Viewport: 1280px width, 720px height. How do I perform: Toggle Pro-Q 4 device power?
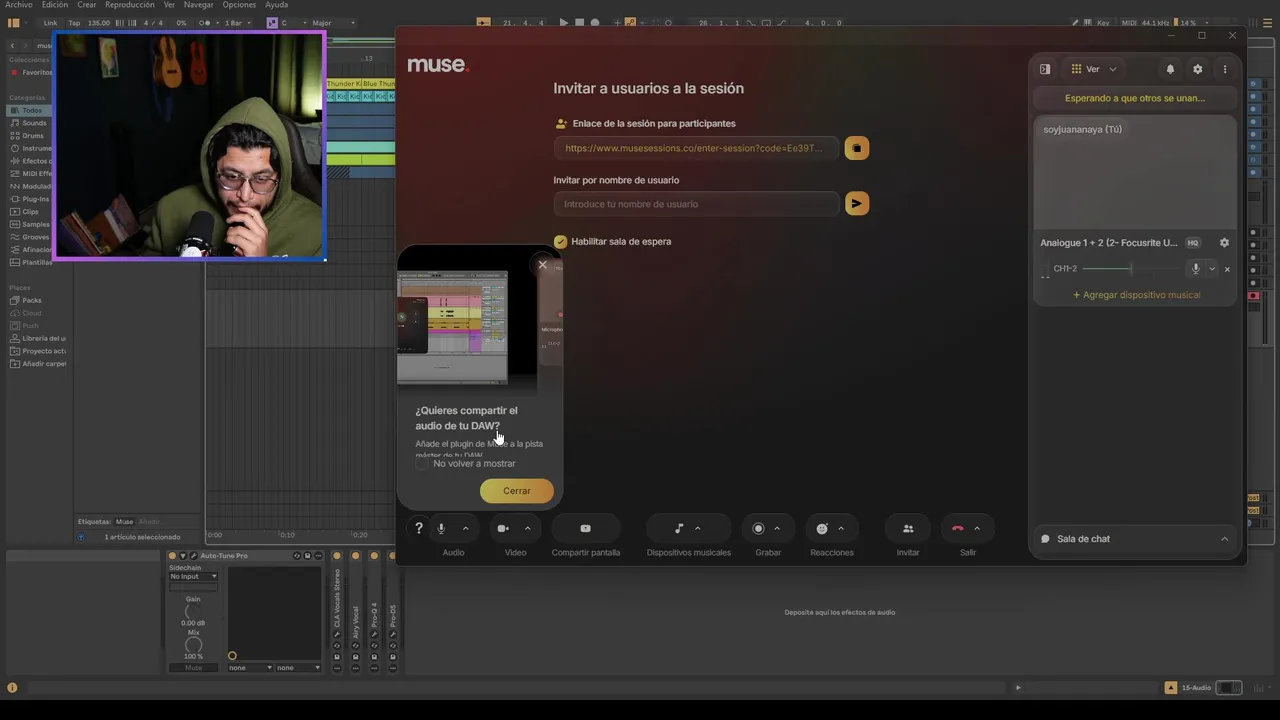(x=375, y=556)
